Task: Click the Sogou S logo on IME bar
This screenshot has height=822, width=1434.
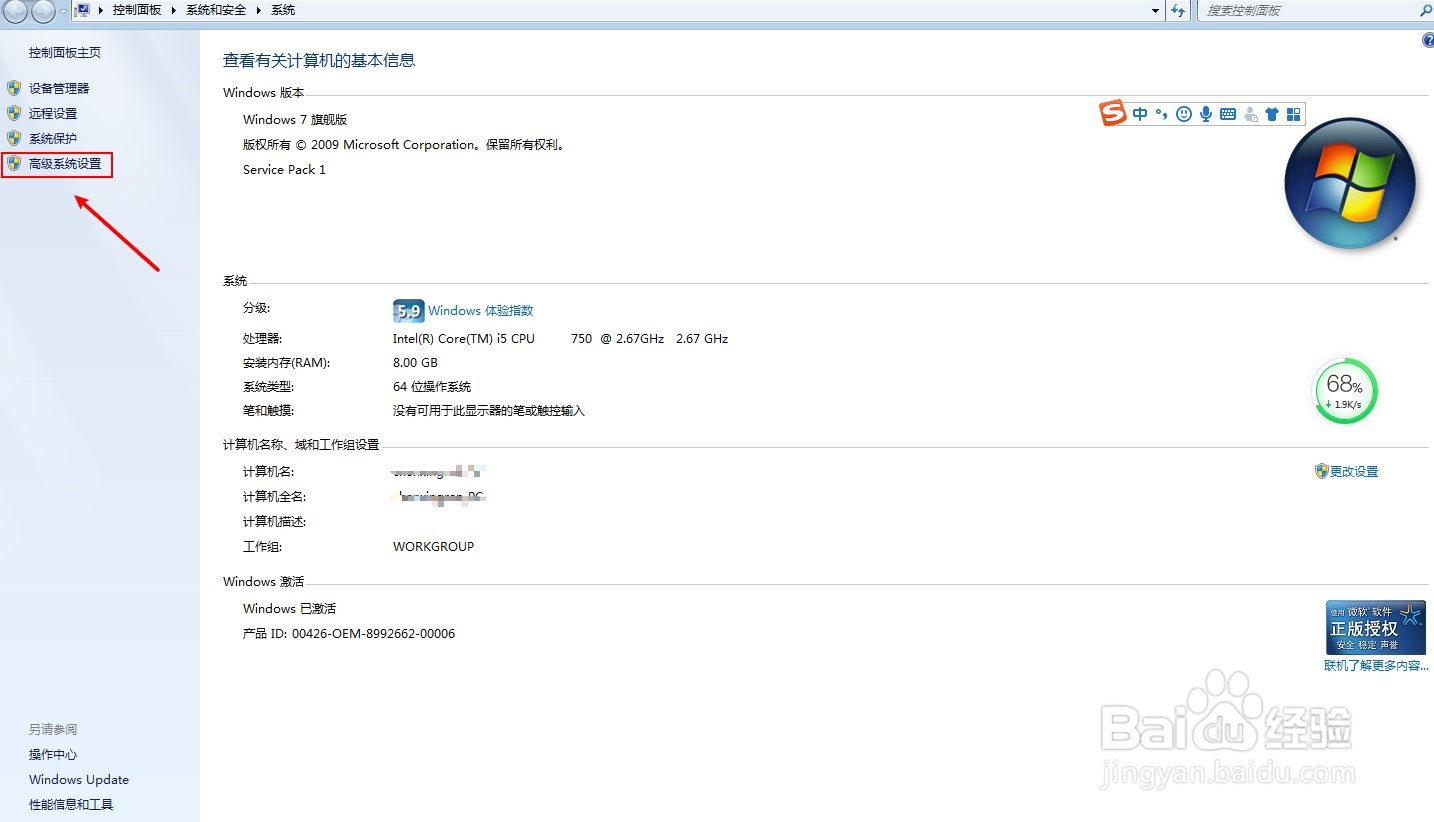Action: click(1113, 113)
